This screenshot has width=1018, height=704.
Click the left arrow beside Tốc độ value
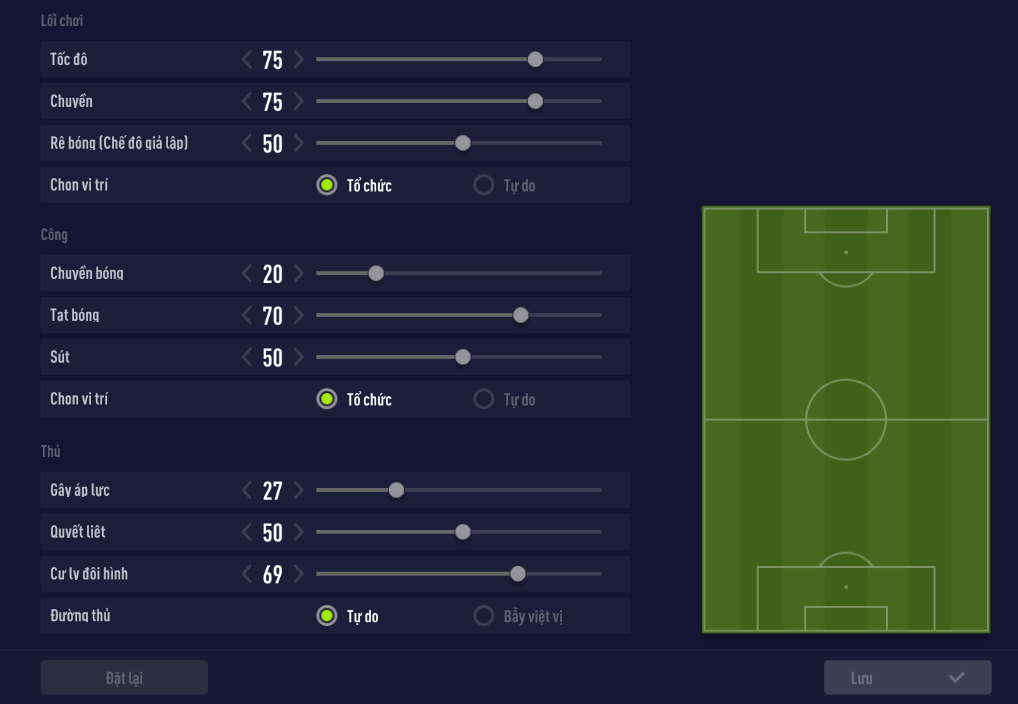pos(247,60)
